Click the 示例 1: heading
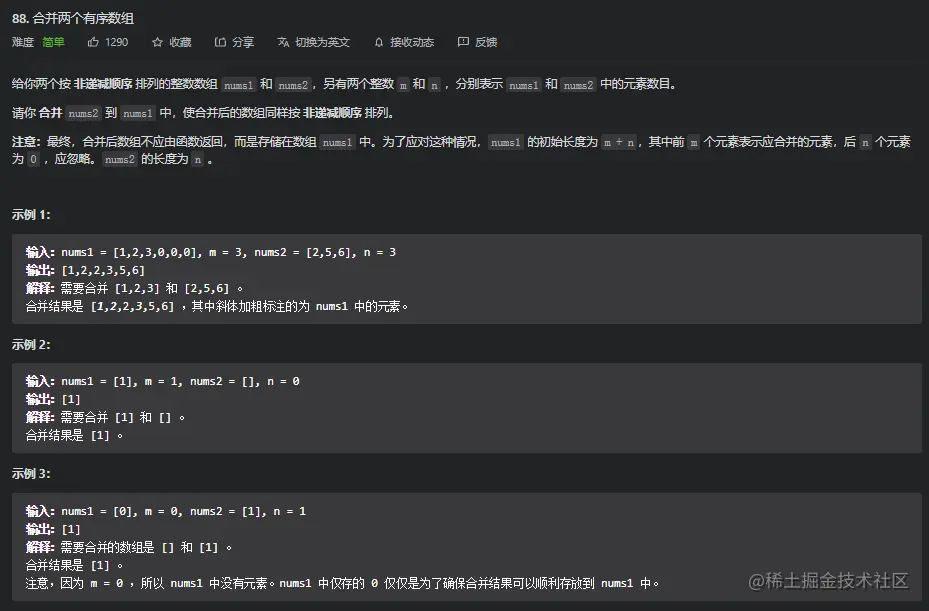 pyautogui.click(x=31, y=215)
